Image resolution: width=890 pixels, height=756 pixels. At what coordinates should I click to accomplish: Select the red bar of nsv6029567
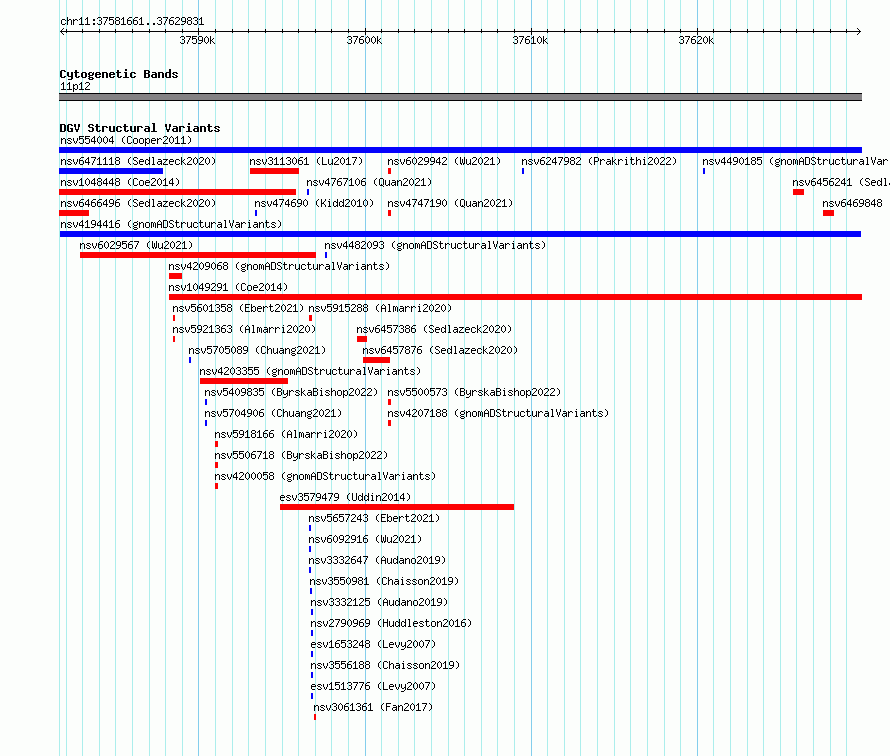(x=198, y=255)
